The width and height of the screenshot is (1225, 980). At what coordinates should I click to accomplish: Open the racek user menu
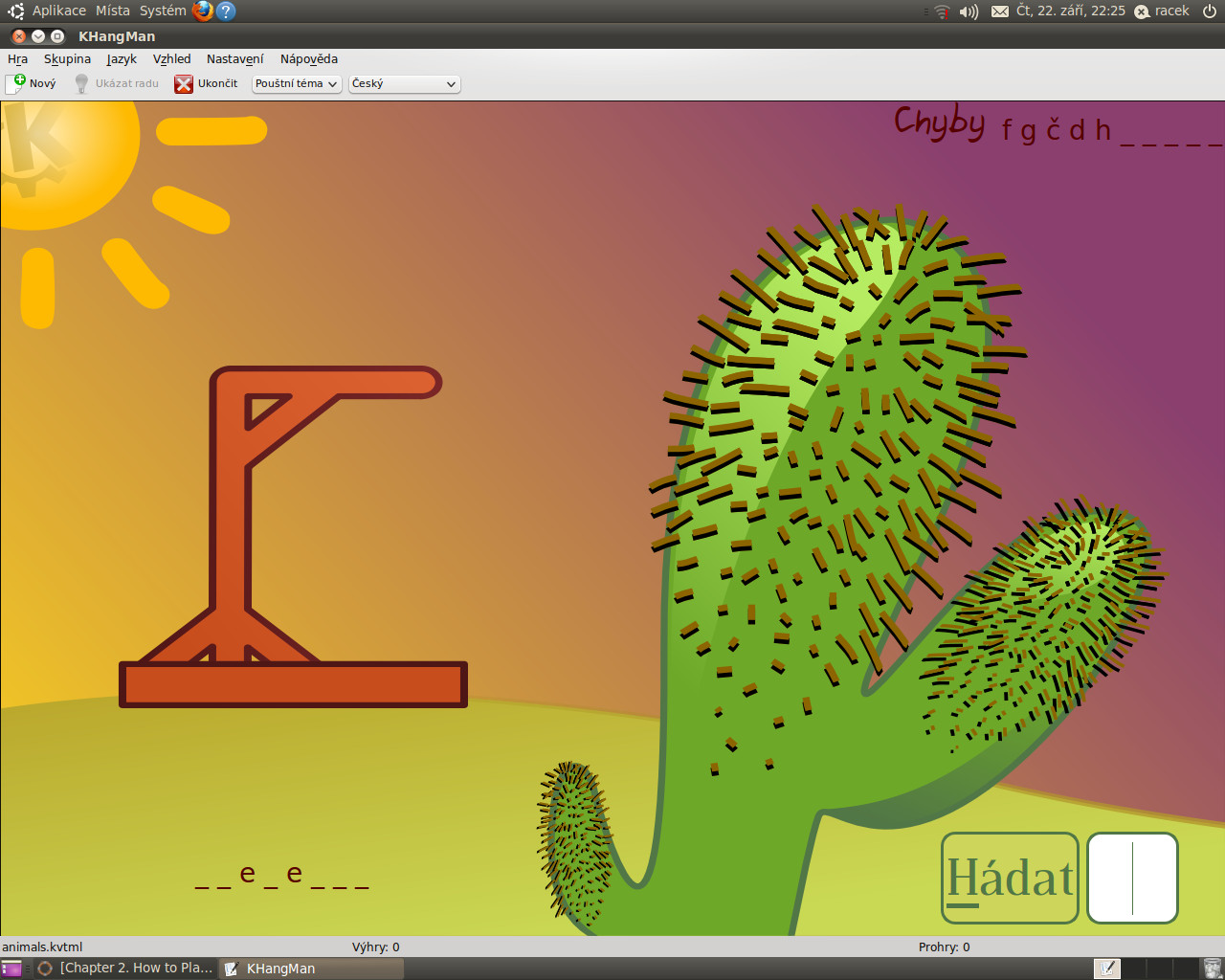tap(1162, 11)
